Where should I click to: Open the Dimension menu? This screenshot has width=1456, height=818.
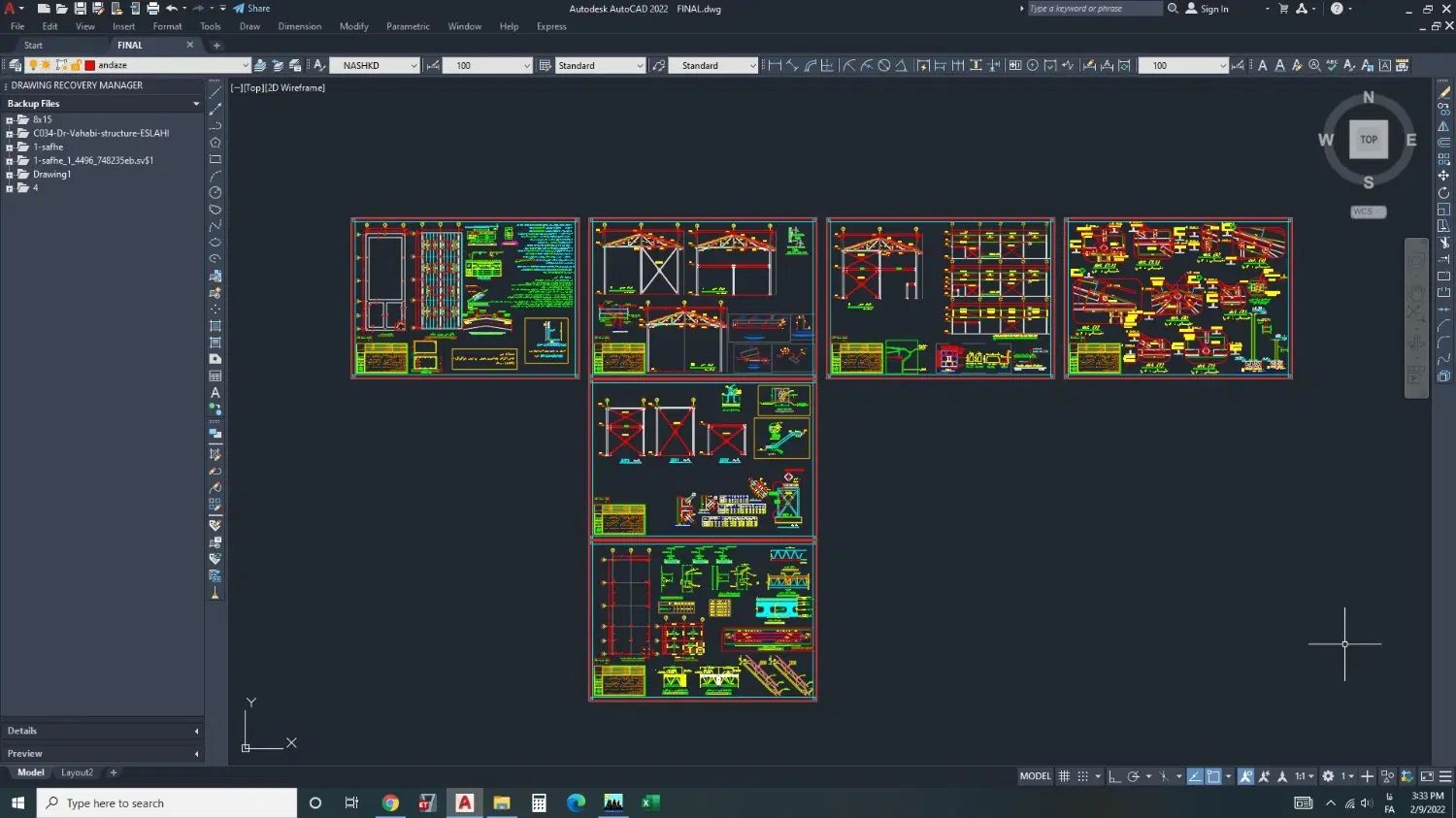(299, 26)
